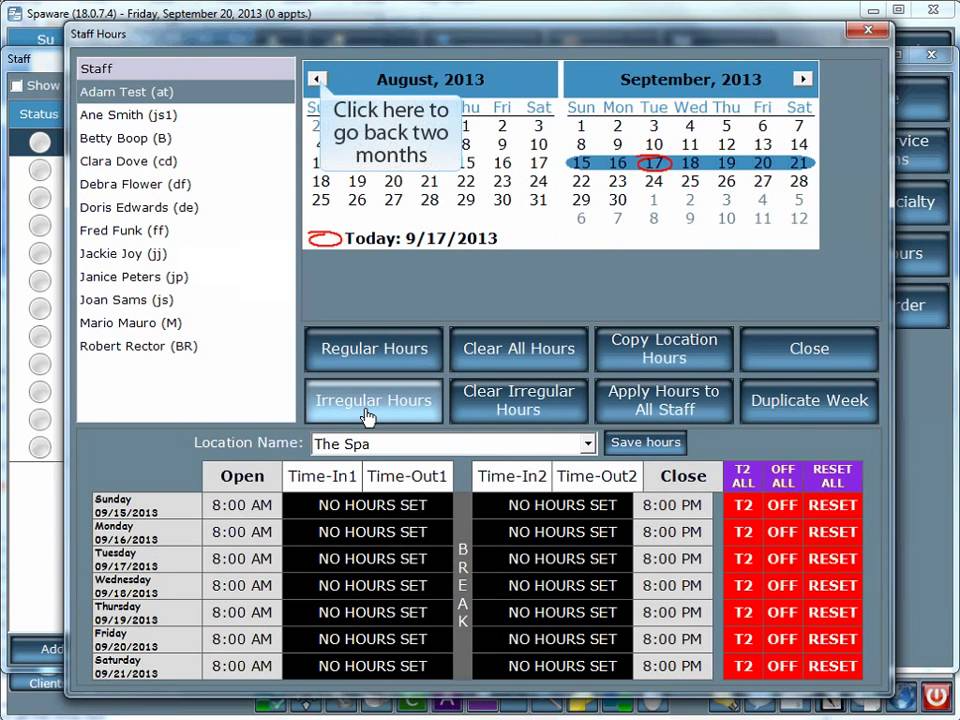Select staff member Robert Rector (BR)
Screen dimensions: 960x720
(186, 347)
